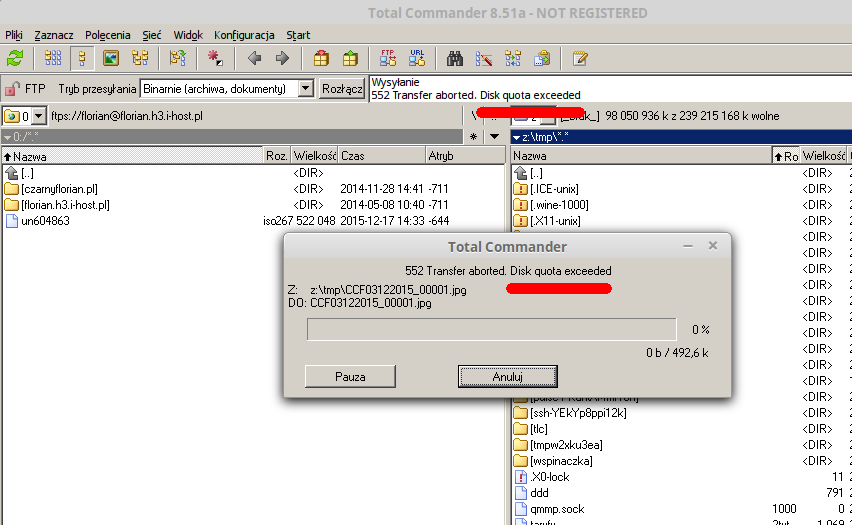Open the Widok menu

(x=188, y=35)
